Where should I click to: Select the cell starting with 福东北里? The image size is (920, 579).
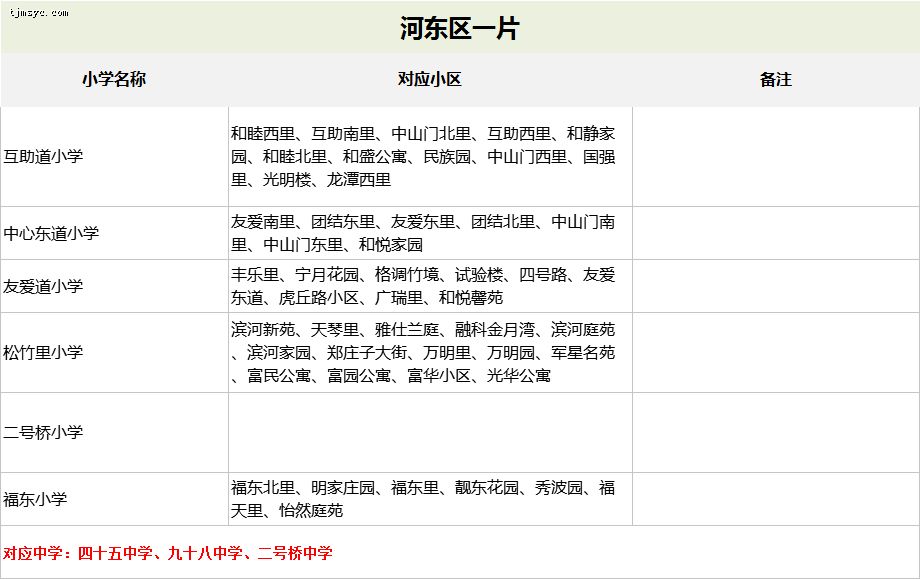tap(429, 499)
